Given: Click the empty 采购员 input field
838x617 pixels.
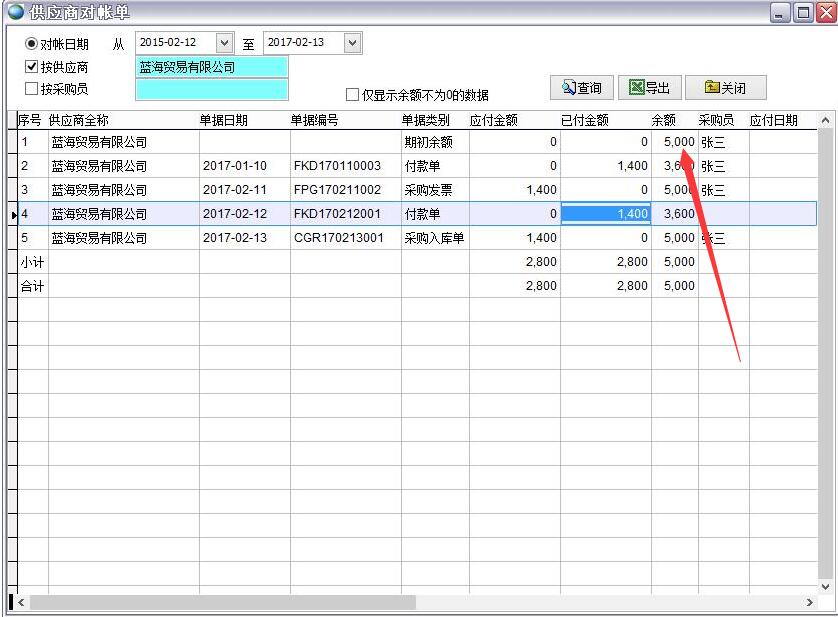Looking at the screenshot, I should point(211,89).
